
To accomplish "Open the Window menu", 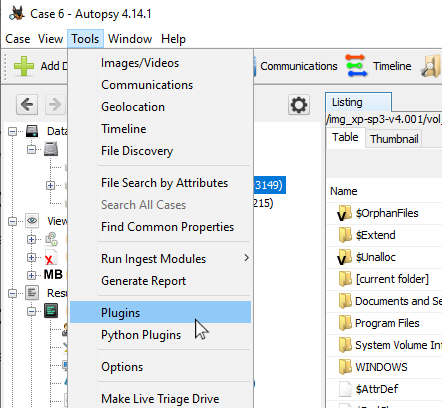I will tap(130, 39).
